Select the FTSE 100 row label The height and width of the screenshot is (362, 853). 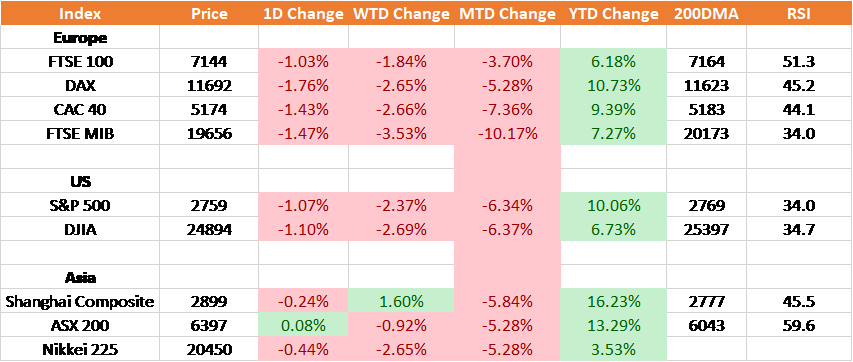click(x=80, y=62)
